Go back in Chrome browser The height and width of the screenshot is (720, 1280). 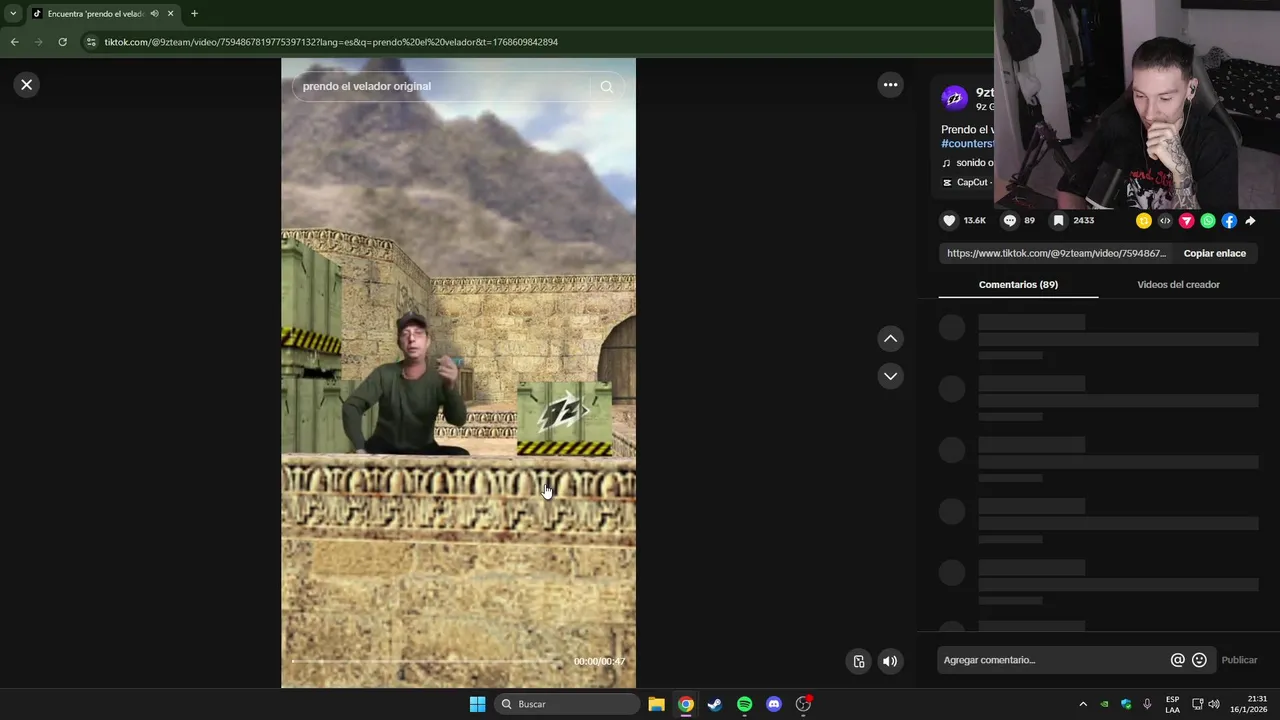point(14,42)
